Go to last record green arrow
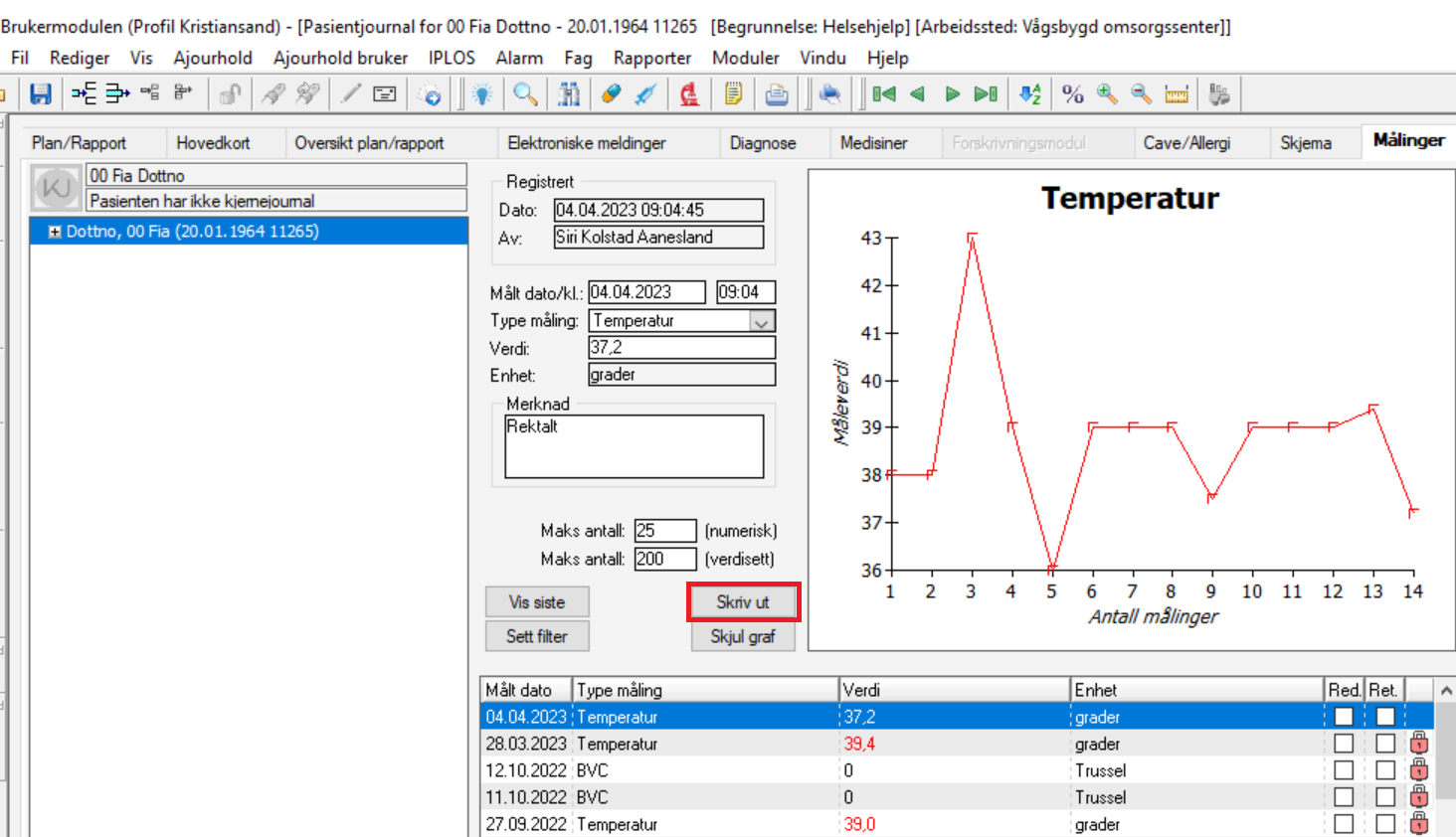This screenshot has width=1456, height=837. (x=986, y=94)
